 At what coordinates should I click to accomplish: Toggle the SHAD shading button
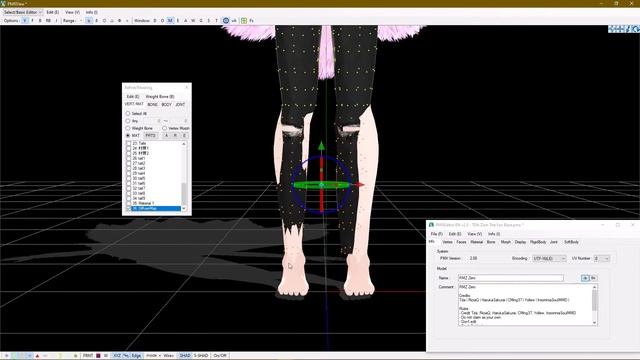185,356
